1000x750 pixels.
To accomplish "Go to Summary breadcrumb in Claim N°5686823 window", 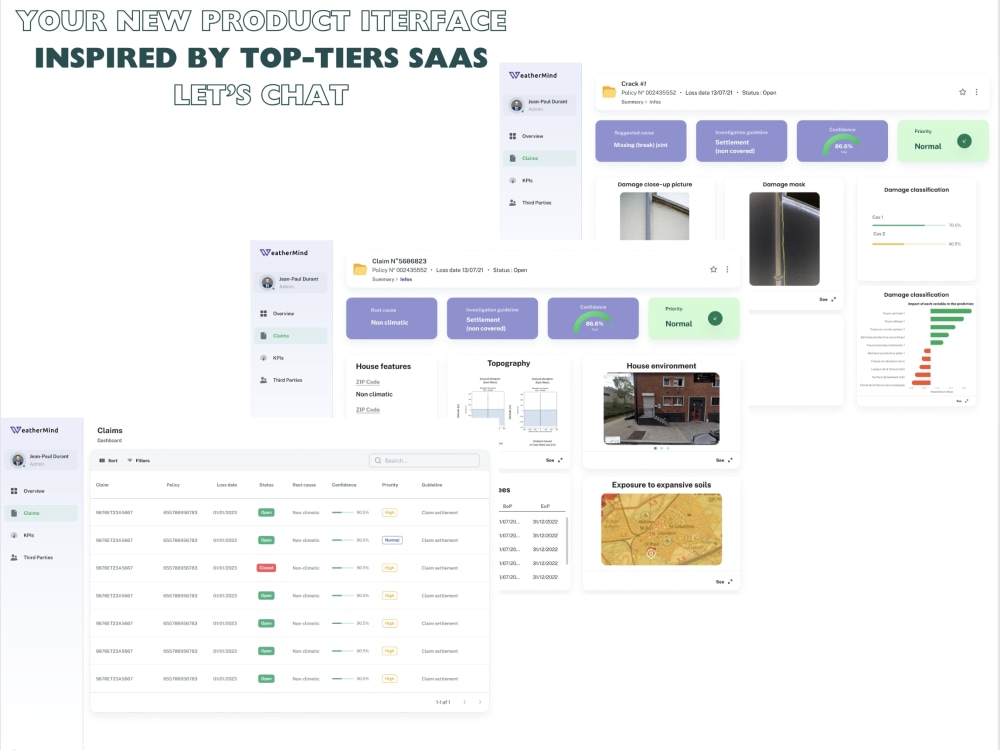I will [383, 279].
